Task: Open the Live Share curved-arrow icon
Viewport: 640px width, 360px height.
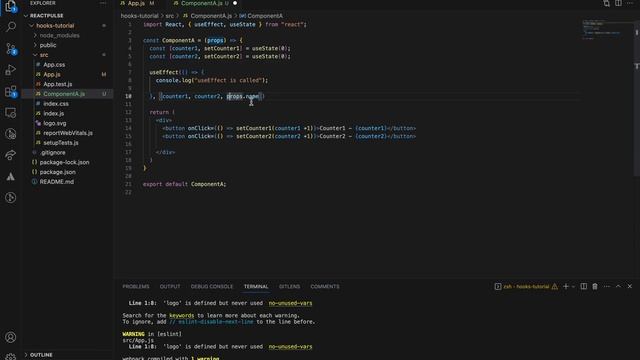Action: tap(11, 155)
